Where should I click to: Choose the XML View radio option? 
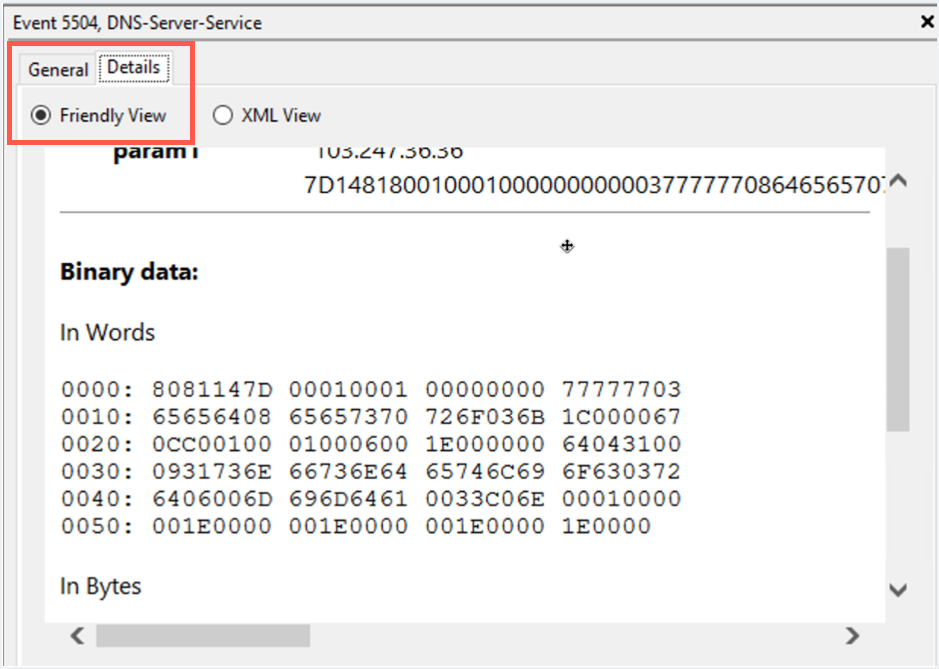pyautogui.click(x=222, y=116)
